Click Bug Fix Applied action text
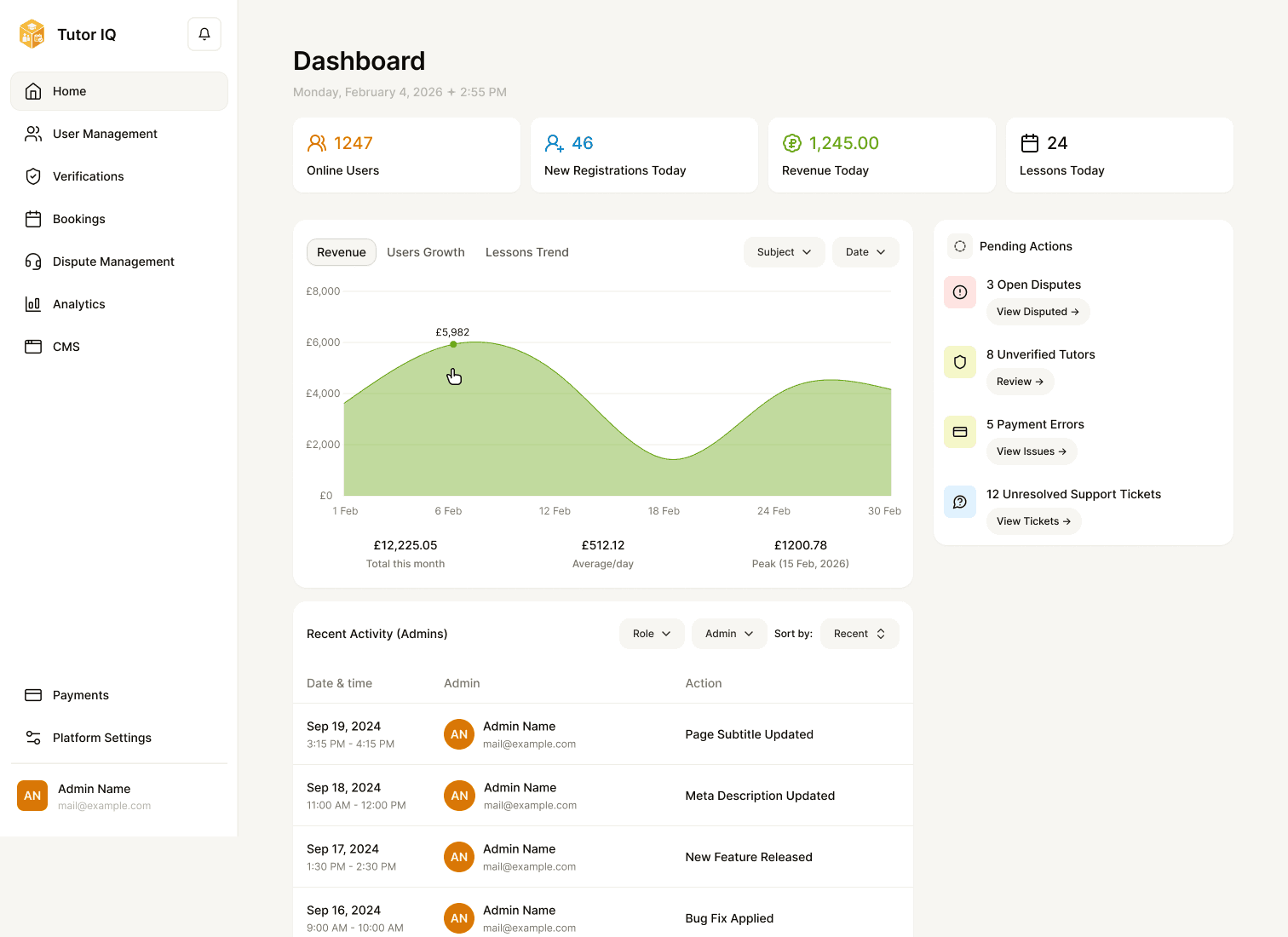The height and width of the screenshot is (937, 1288). coord(729,918)
